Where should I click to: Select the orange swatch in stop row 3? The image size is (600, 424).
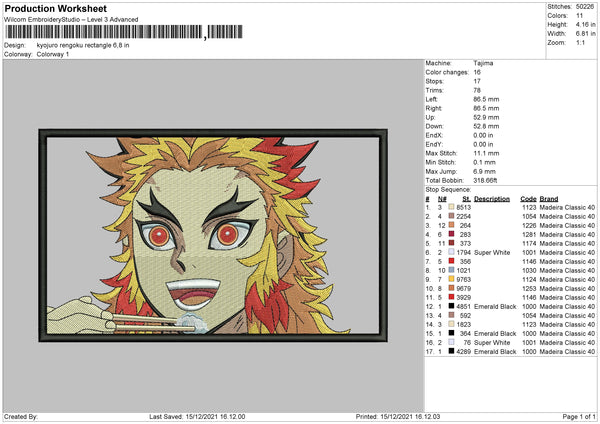point(451,225)
